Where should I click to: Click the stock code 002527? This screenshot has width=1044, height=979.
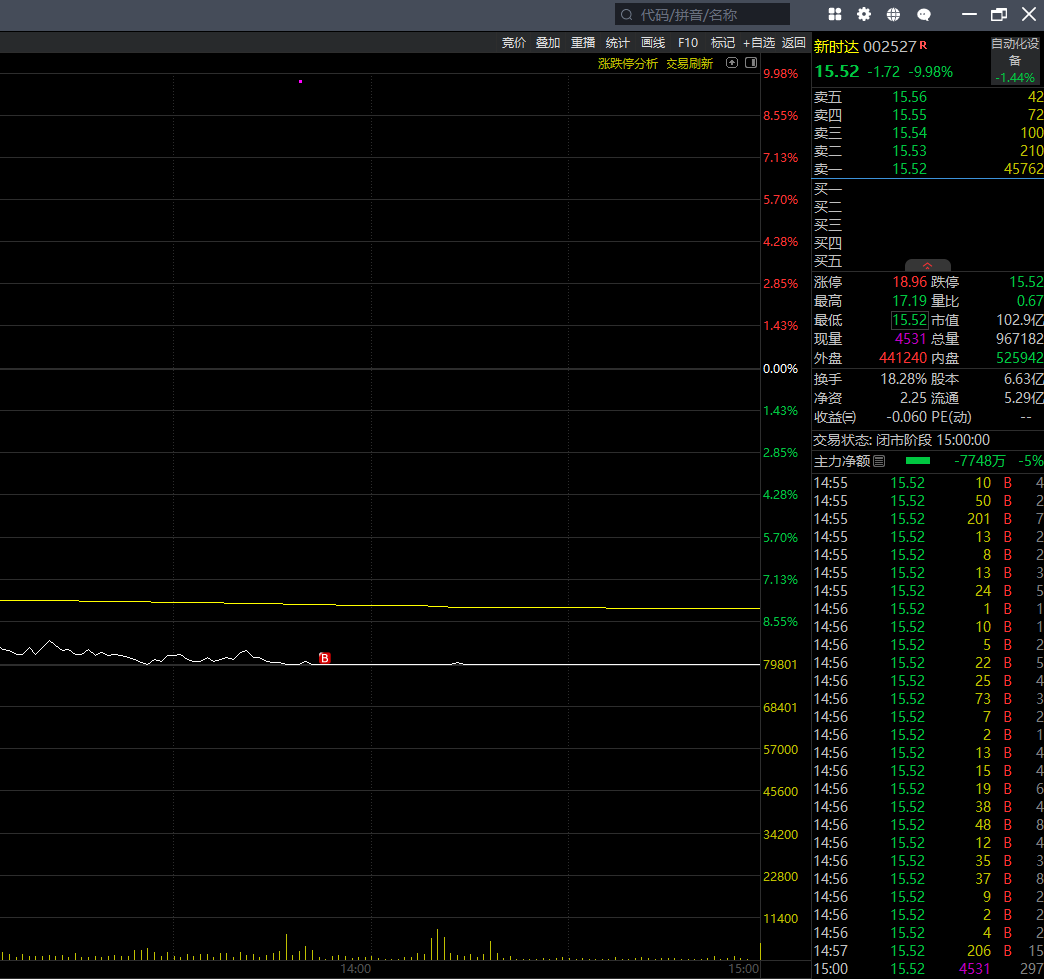(890, 47)
